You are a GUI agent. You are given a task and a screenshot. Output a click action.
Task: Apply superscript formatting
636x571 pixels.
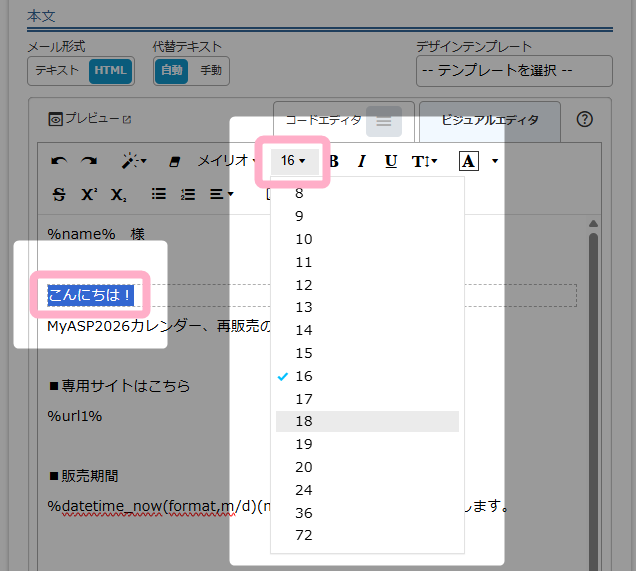pos(89,194)
